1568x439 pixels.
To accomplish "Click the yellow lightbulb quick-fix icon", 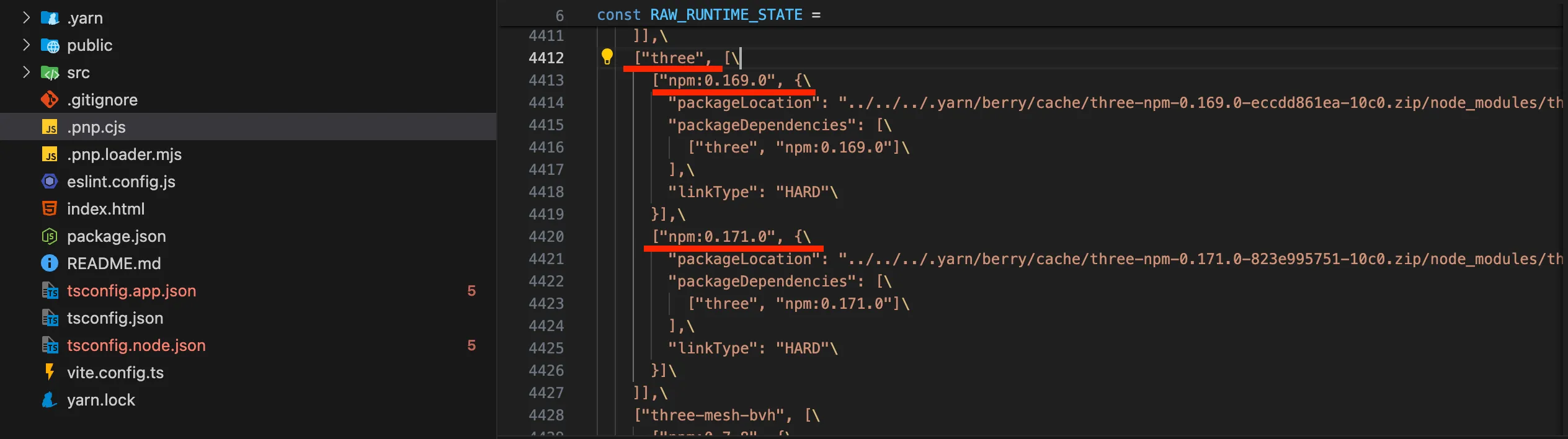I will click(x=607, y=57).
